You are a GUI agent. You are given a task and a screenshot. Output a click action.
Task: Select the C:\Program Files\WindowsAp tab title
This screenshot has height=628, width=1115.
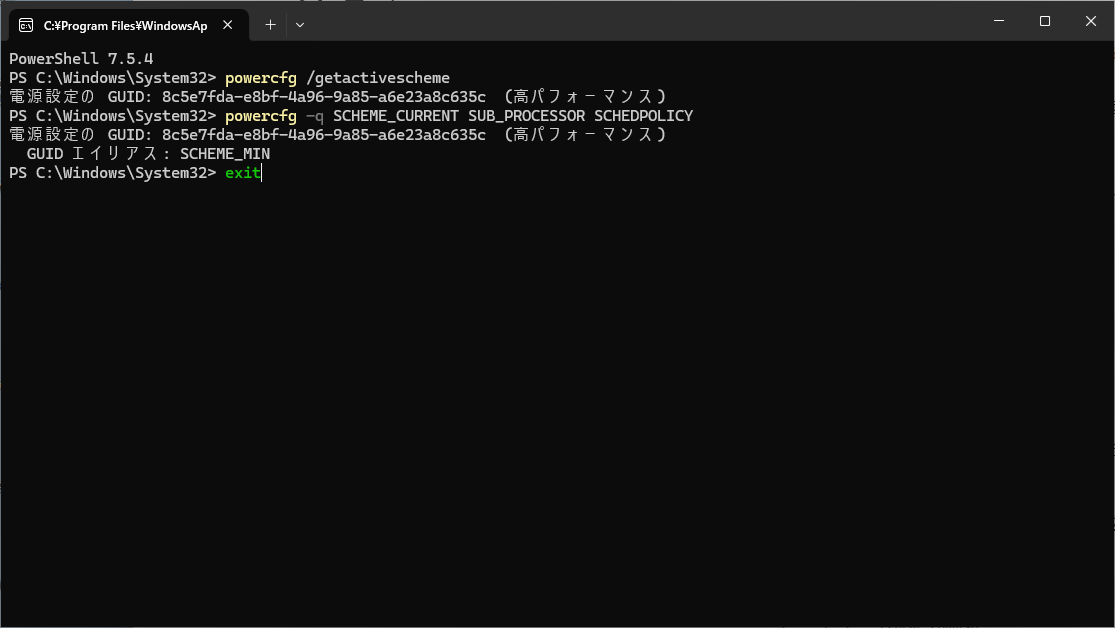pyautogui.click(x=125, y=25)
